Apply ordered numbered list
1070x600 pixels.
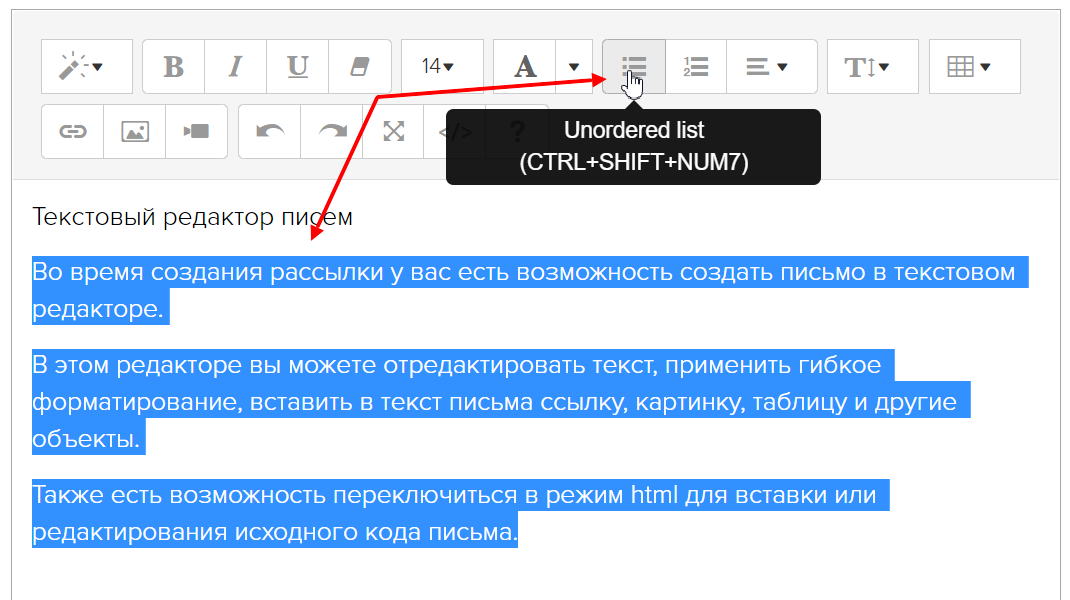pos(696,67)
